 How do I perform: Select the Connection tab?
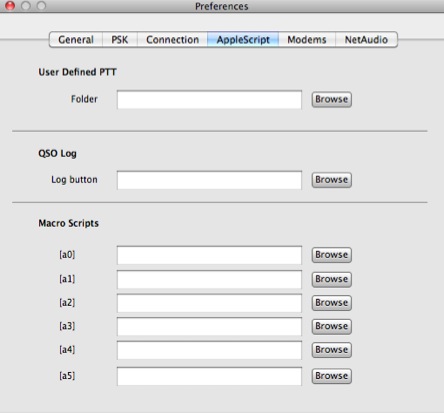(x=172, y=40)
